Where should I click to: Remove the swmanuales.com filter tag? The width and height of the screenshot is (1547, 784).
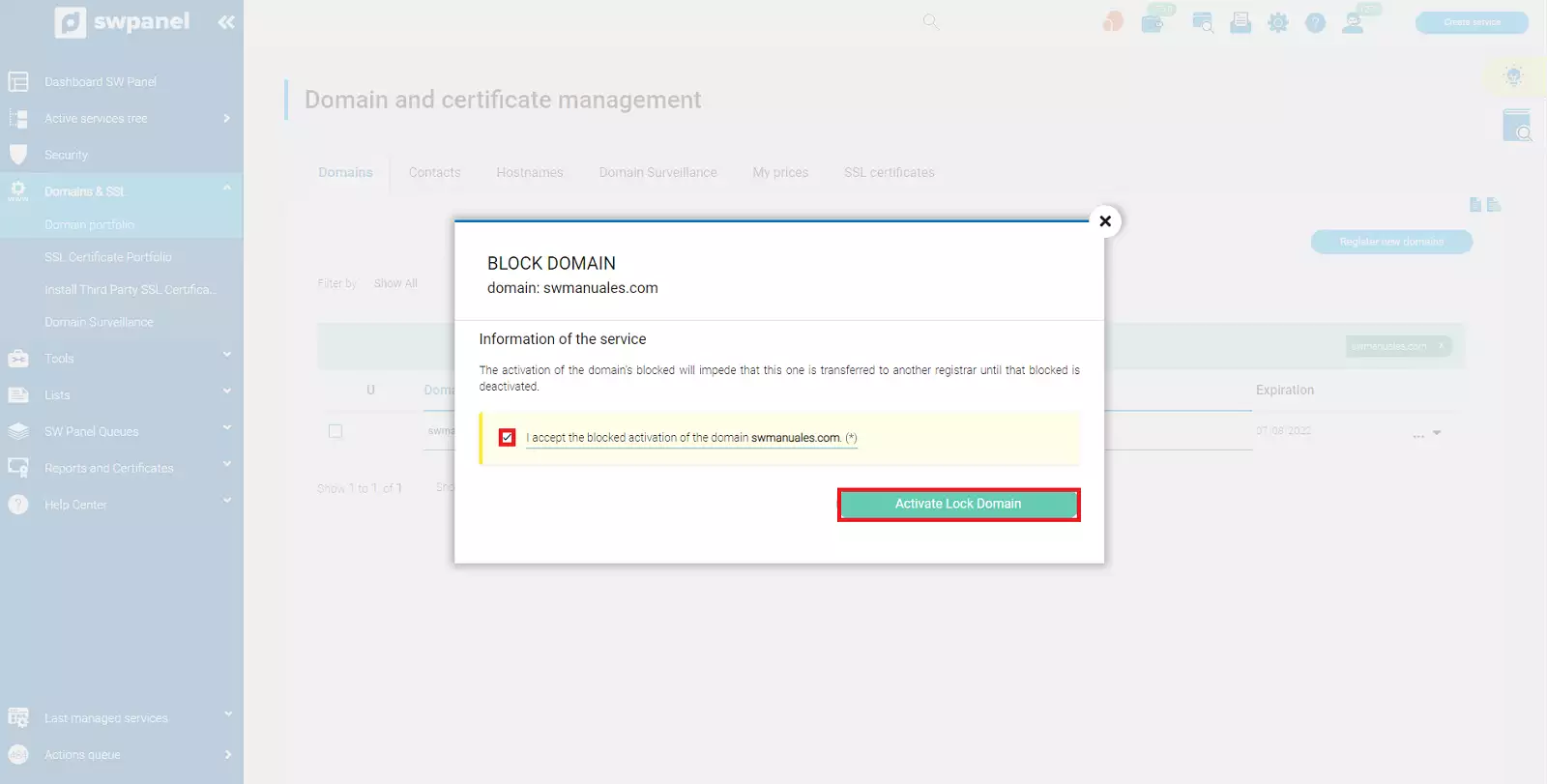click(x=1441, y=346)
